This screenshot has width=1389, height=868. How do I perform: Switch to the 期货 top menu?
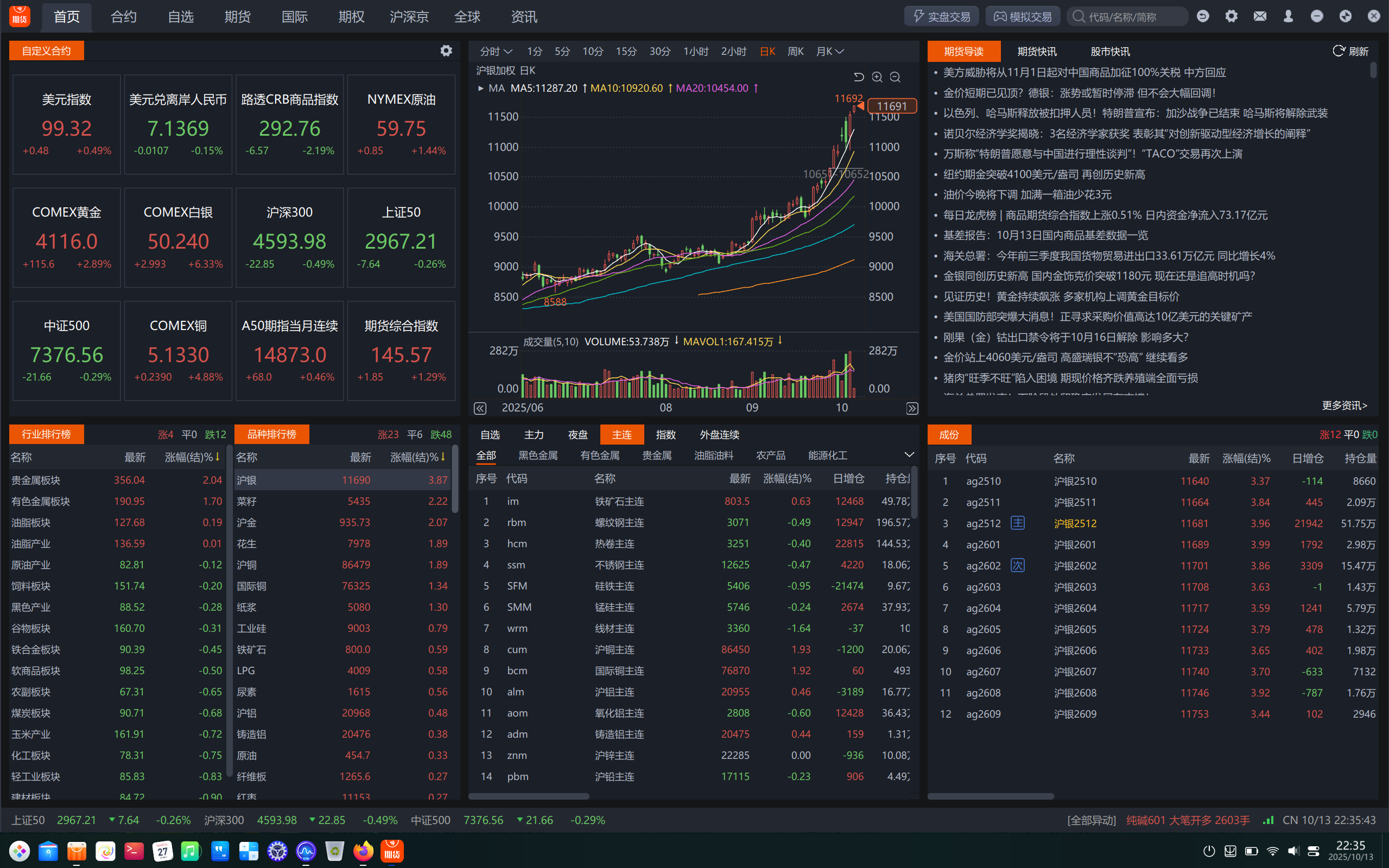(238, 17)
